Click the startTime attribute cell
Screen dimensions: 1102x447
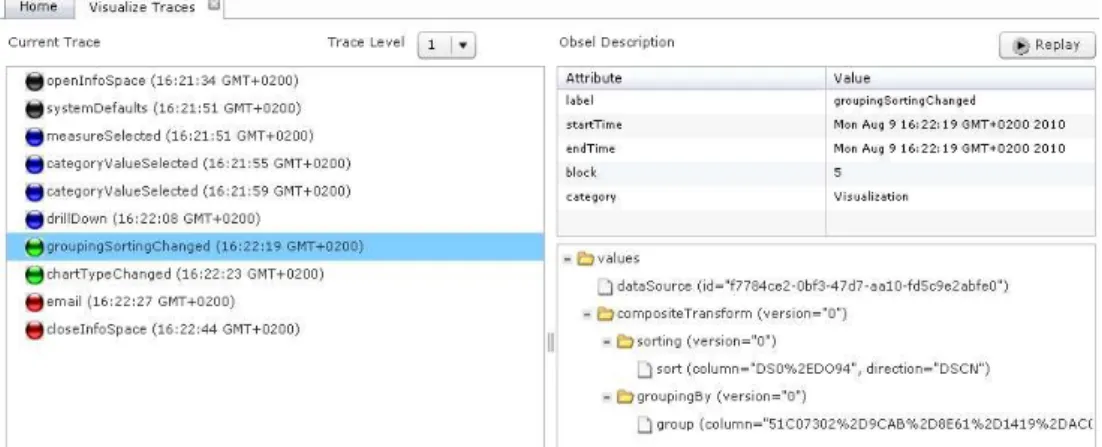tap(692, 125)
